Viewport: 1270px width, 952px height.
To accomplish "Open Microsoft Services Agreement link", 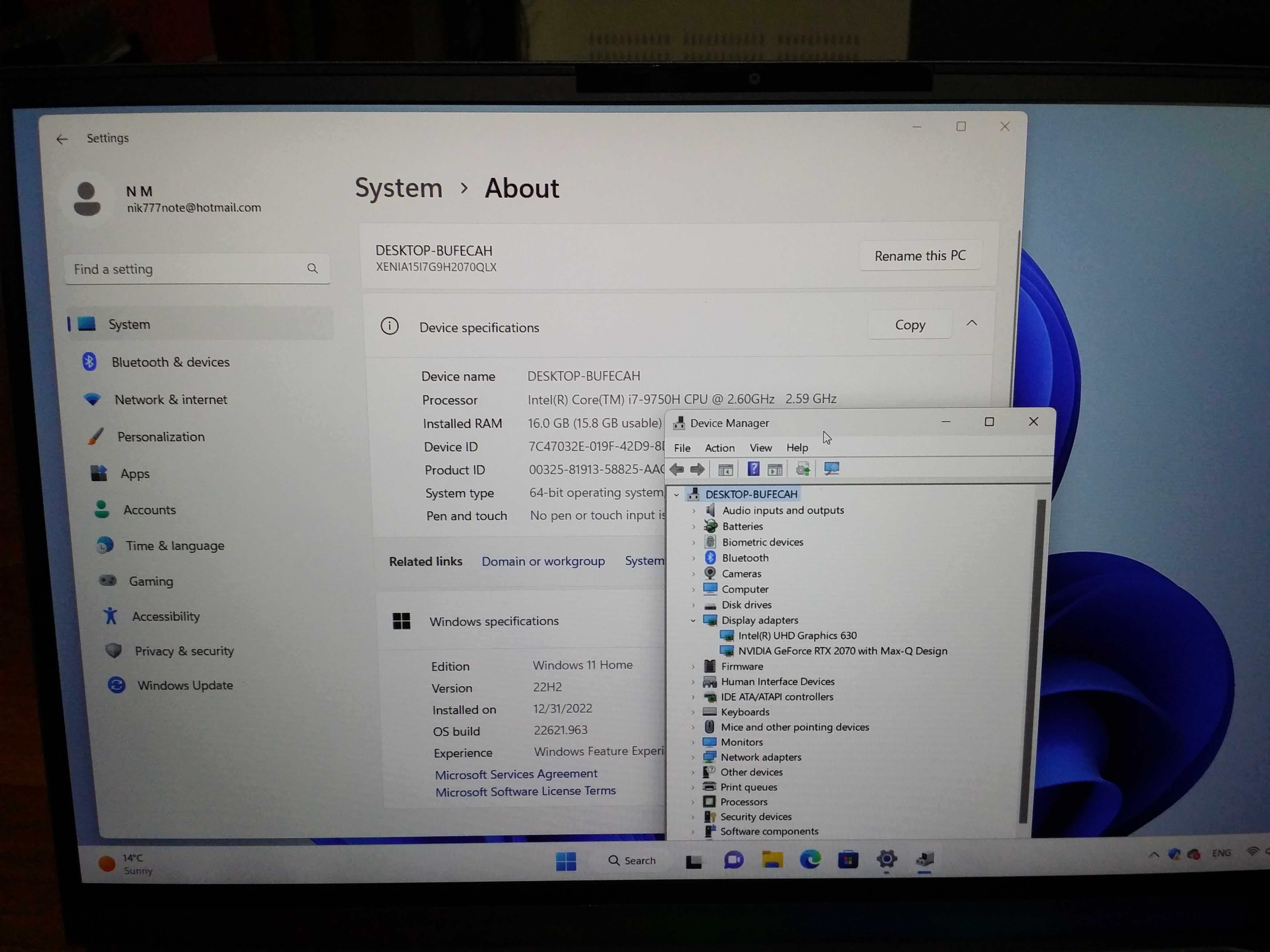I will click(516, 774).
